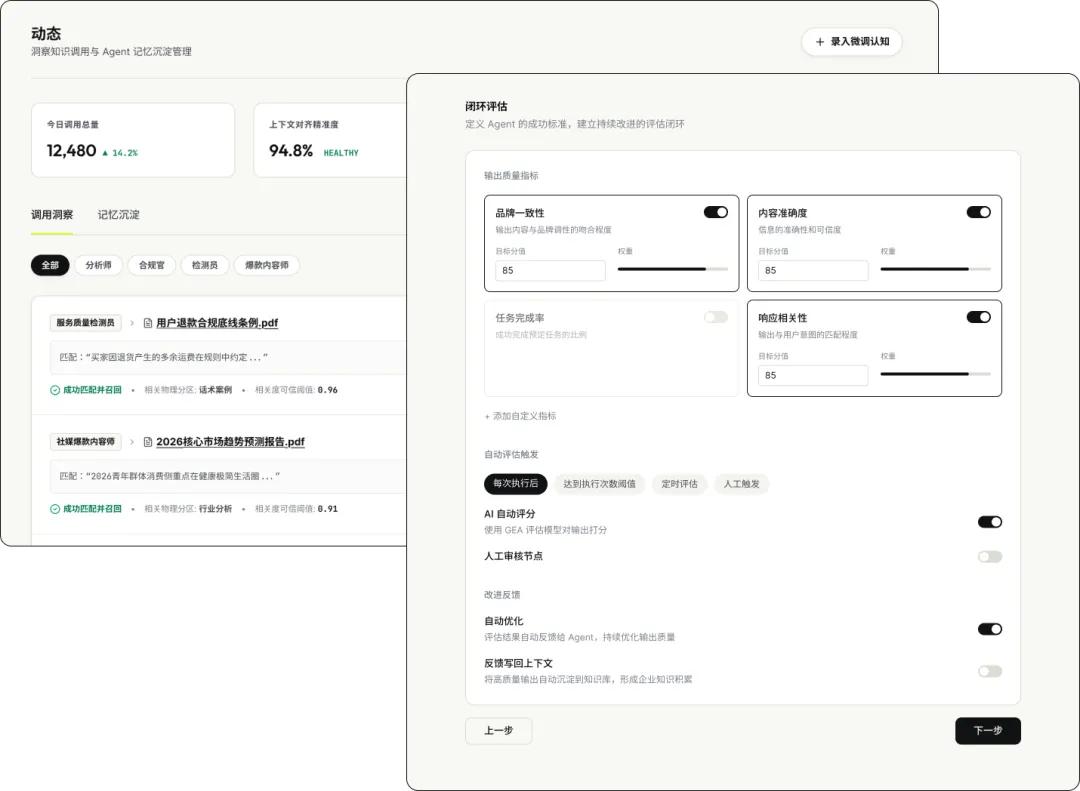Turn off the AI 自动评分 switch
The width and height of the screenshot is (1080, 791).
point(990,522)
